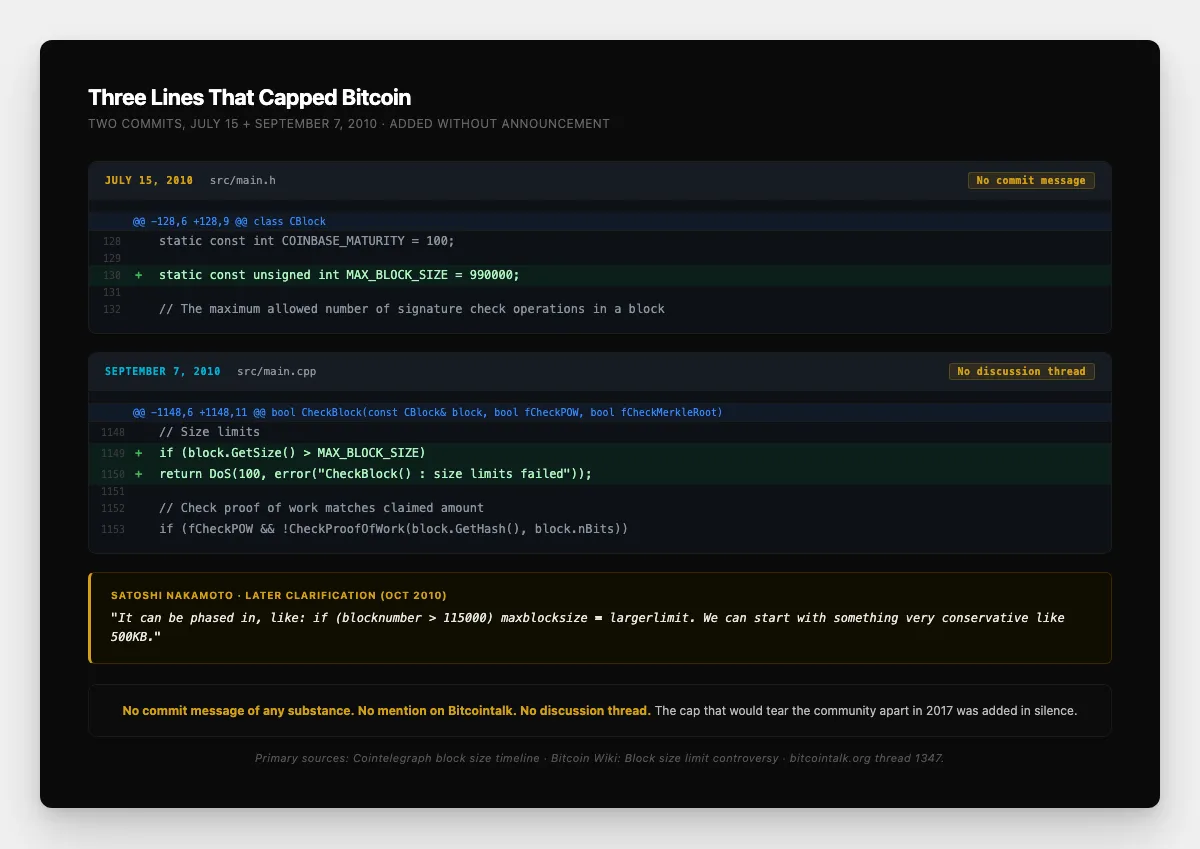Click the 'No discussion thread' badge
The height and width of the screenshot is (849, 1200).
(1022, 371)
